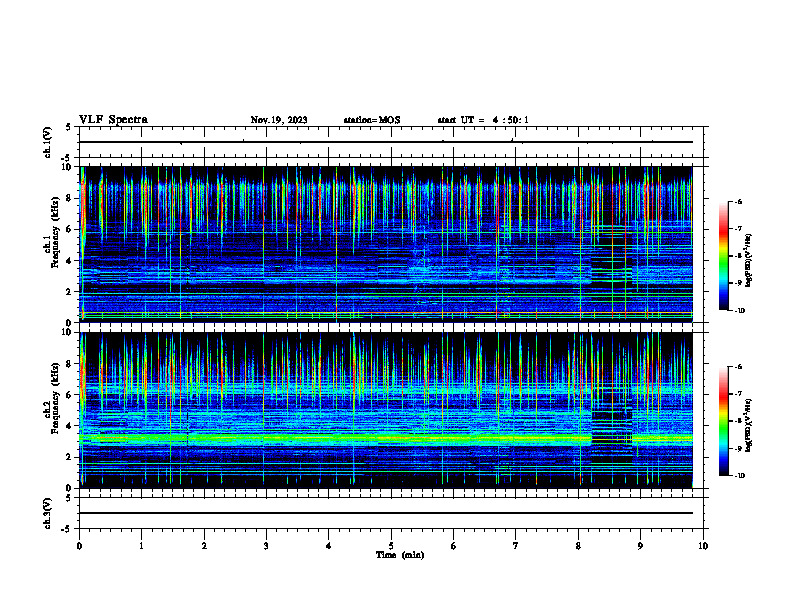The height and width of the screenshot is (612, 792).
Task: Click time axis tick label "9"
Action: (x=640, y=546)
